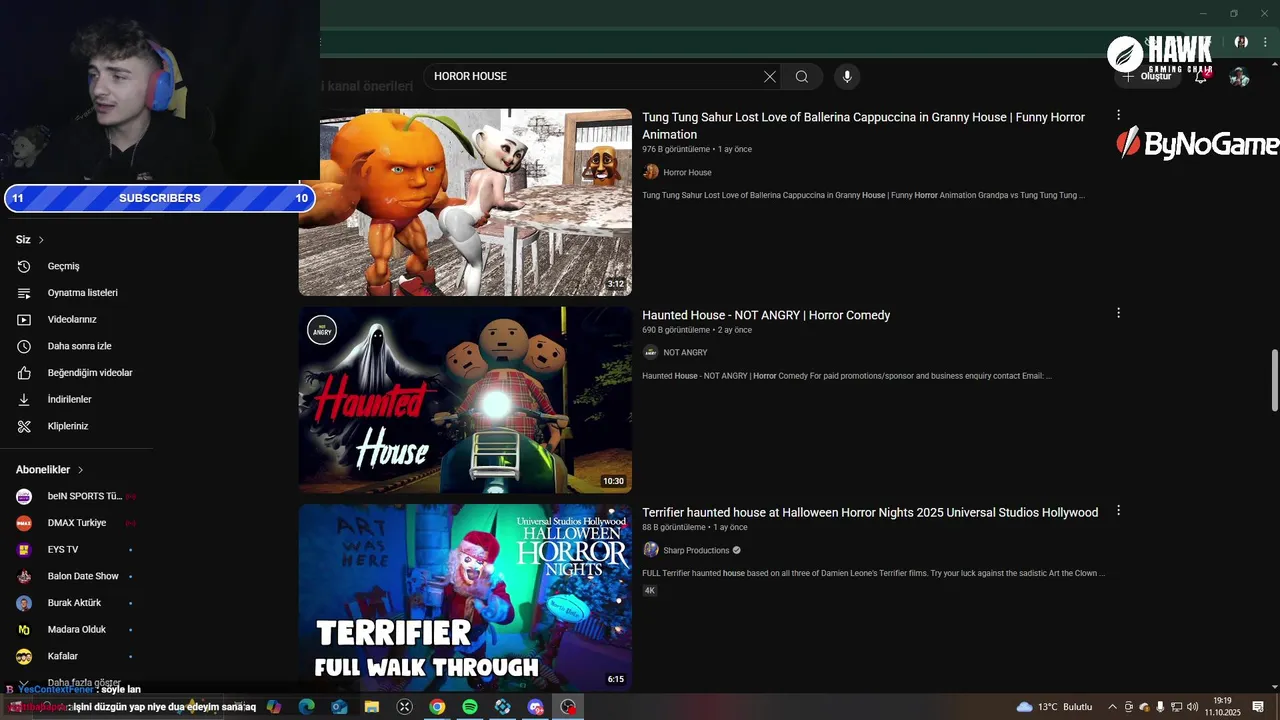Click the magnifier search button

coord(802,77)
